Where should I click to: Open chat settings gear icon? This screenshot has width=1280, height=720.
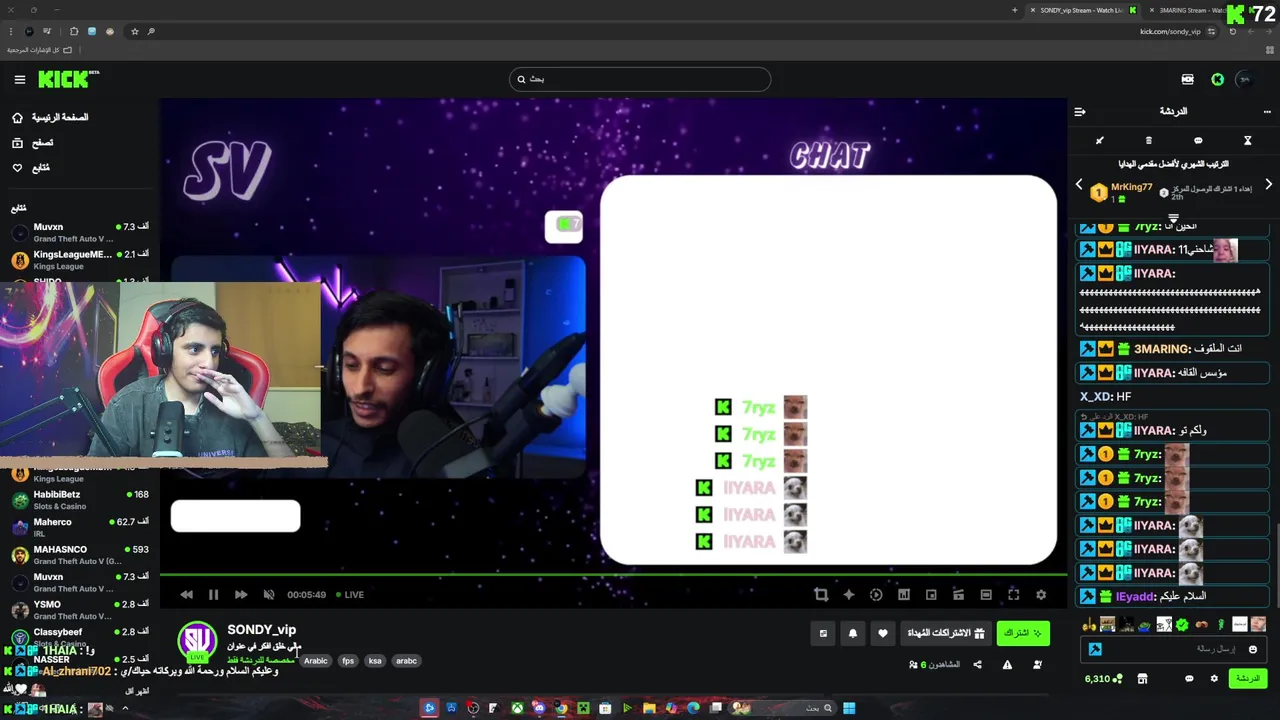[1214, 678]
